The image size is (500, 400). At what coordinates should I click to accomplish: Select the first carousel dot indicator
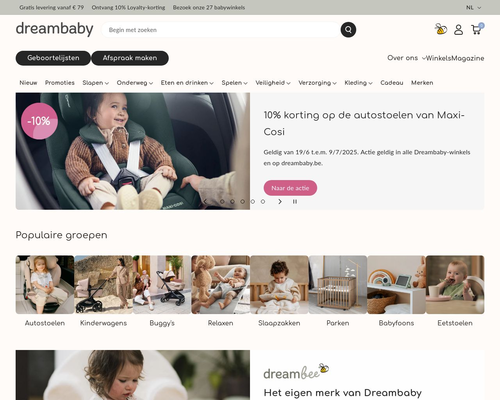click(x=222, y=202)
